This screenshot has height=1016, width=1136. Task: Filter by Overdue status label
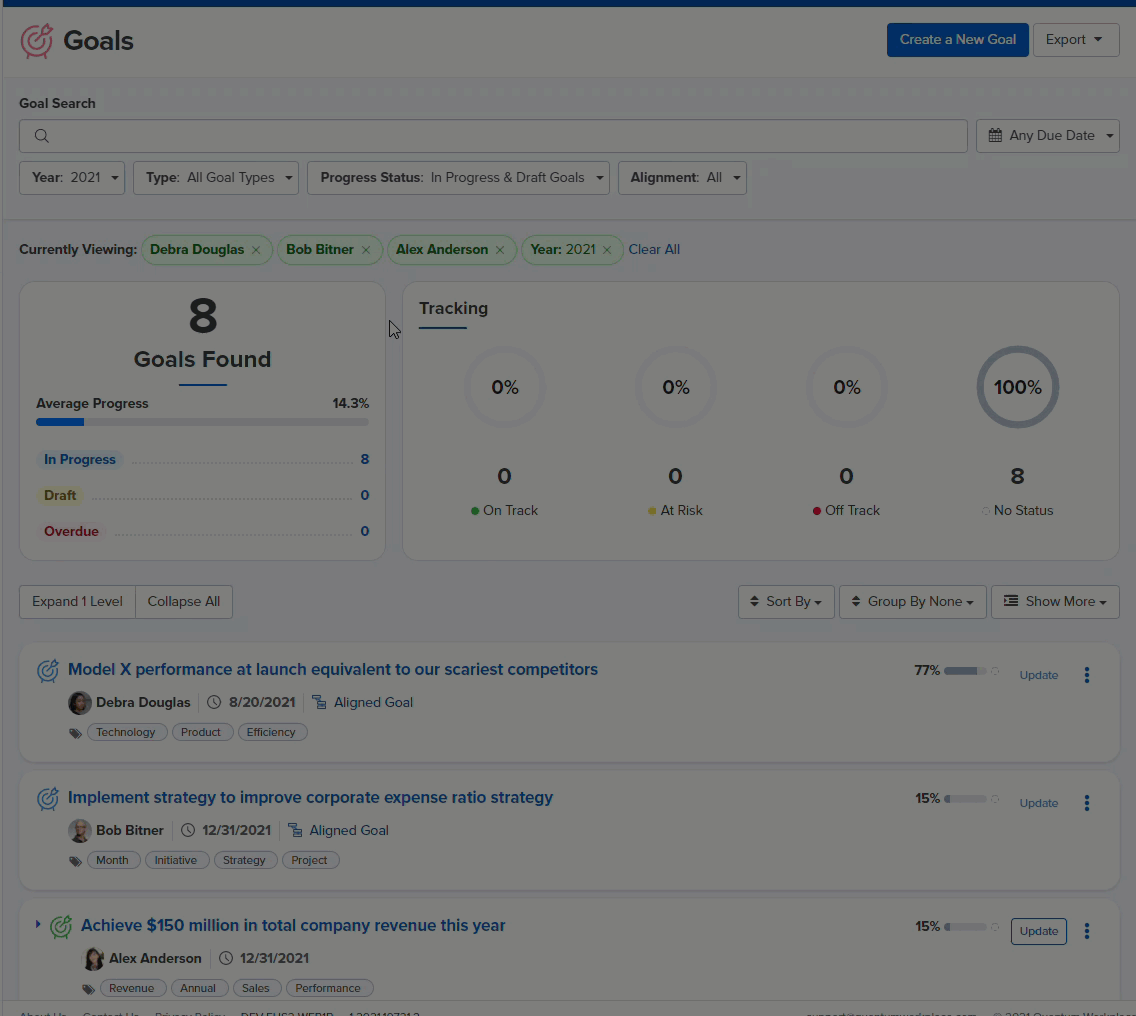[x=71, y=531]
